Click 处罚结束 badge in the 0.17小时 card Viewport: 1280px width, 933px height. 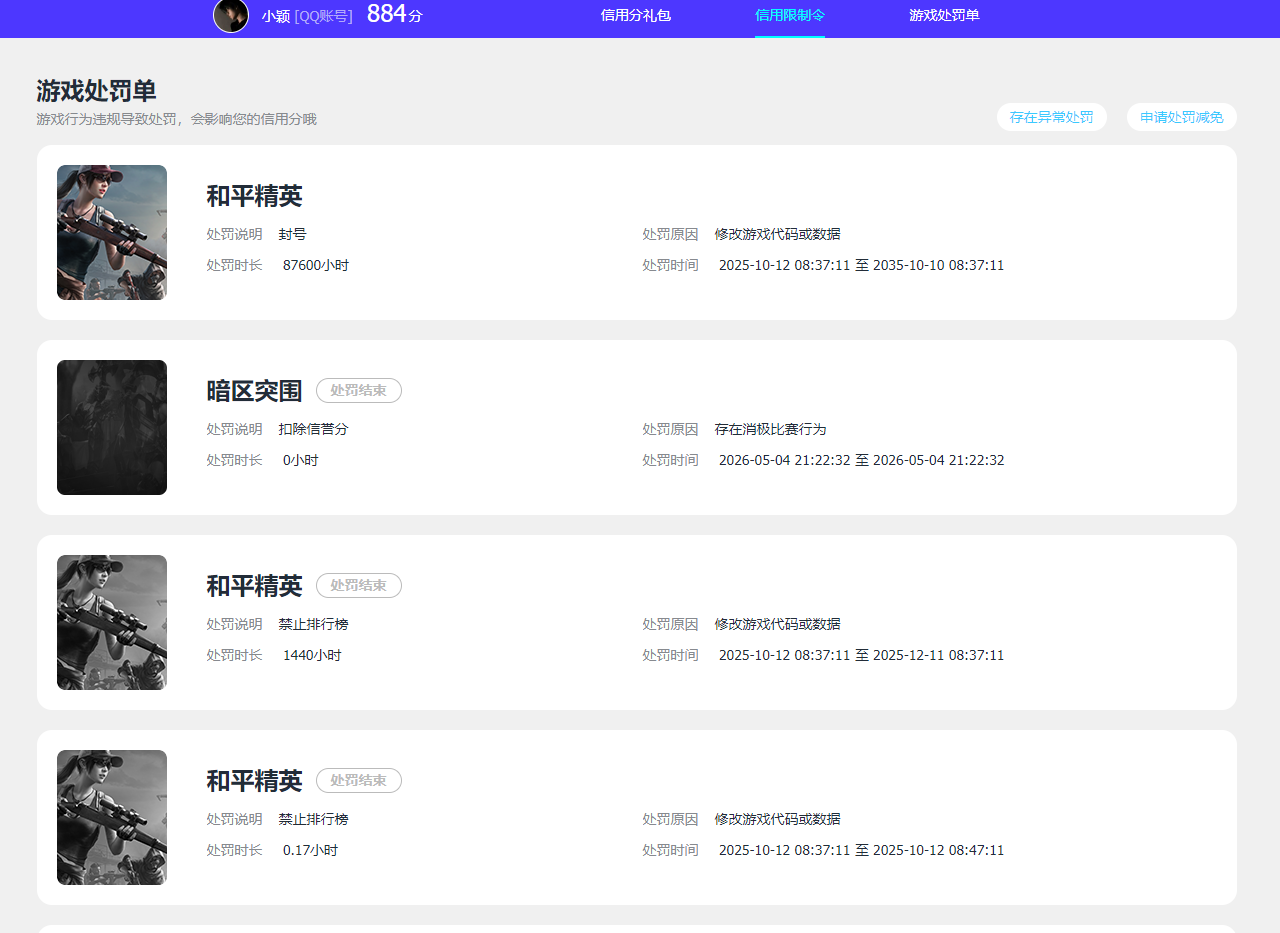coord(359,781)
